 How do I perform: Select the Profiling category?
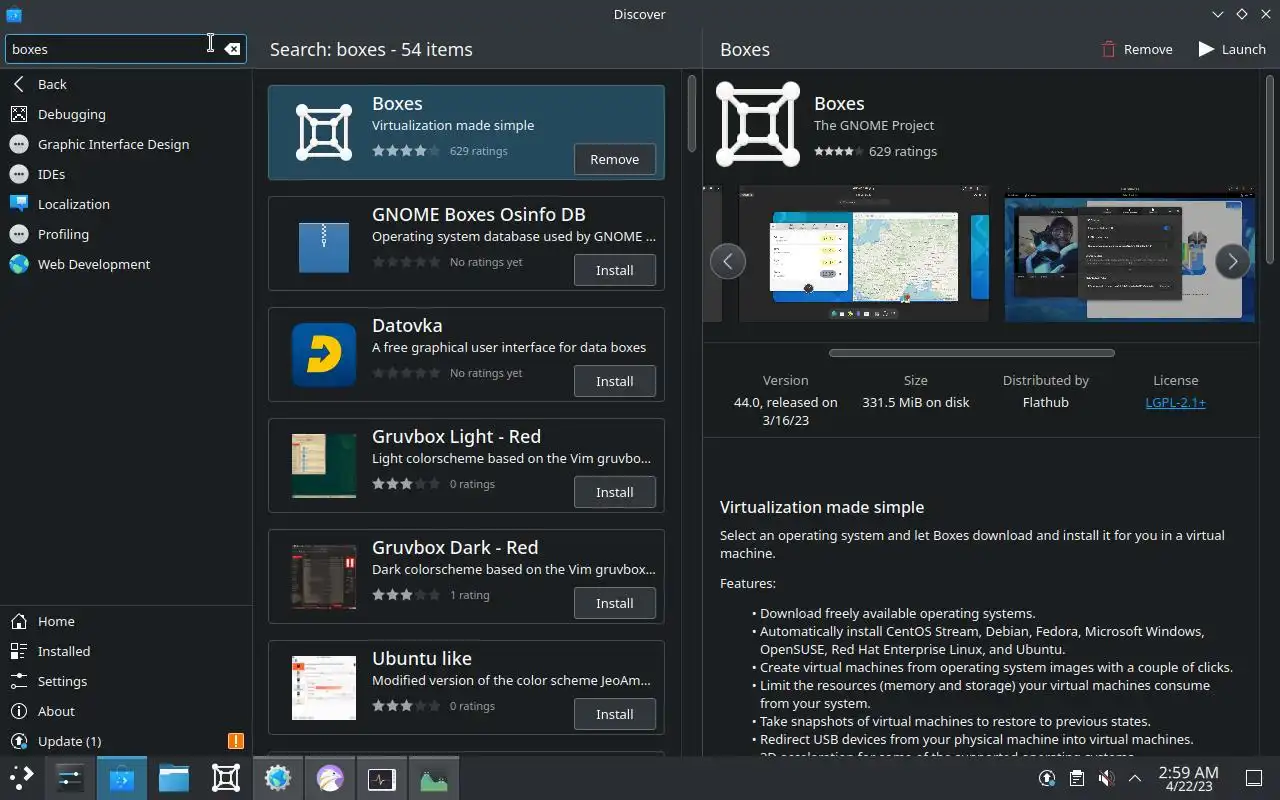[126, 234]
